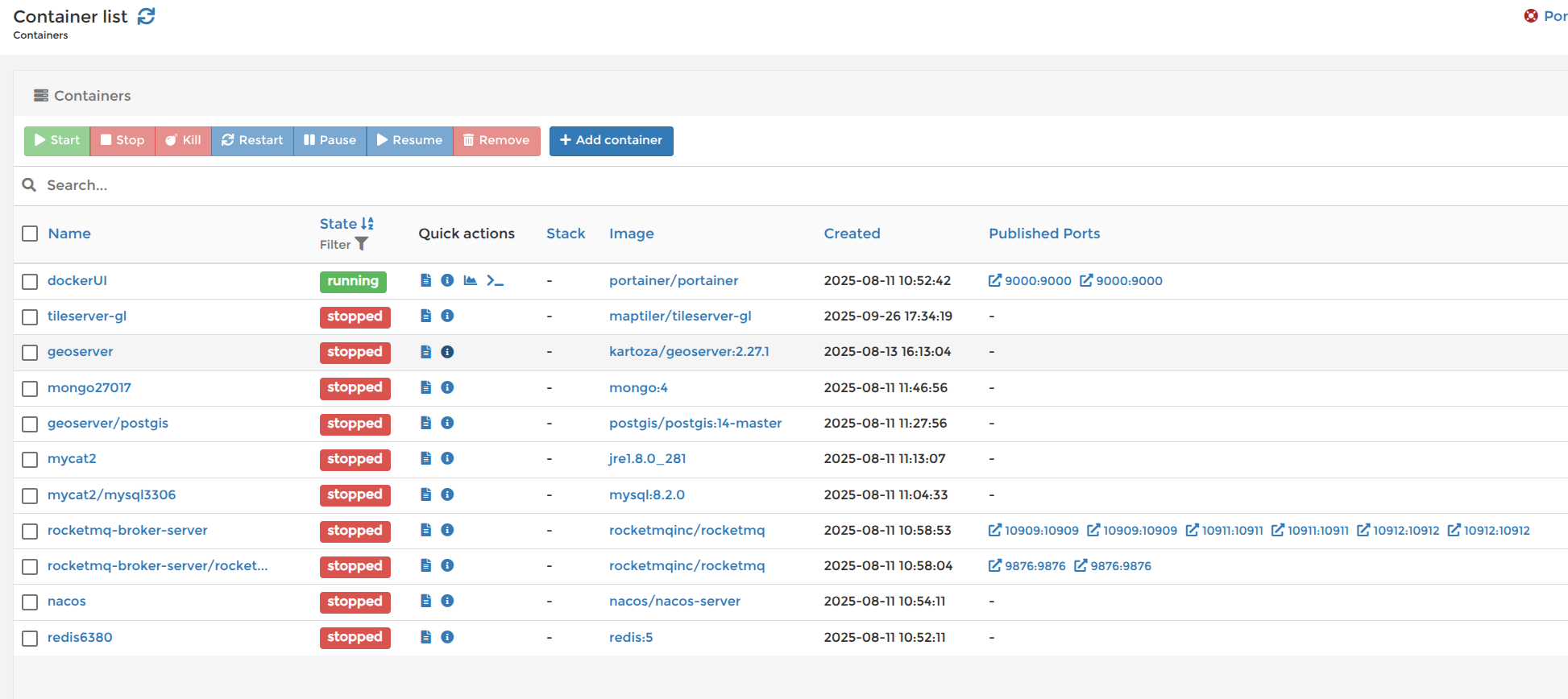Viewport: 1568px width, 699px height.
Task: Click the search magnifier icon
Action: [x=29, y=185]
